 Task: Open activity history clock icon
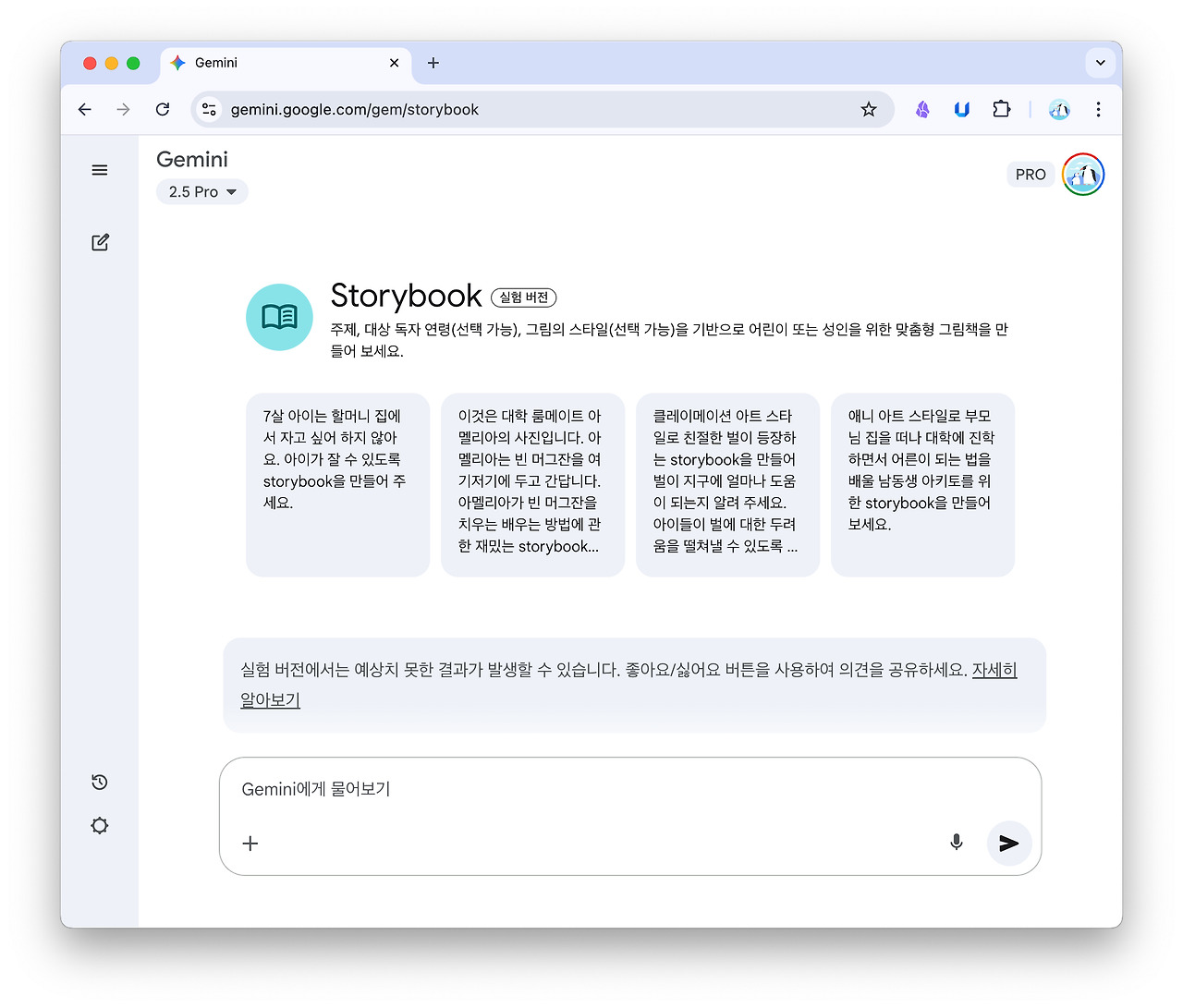(x=100, y=783)
